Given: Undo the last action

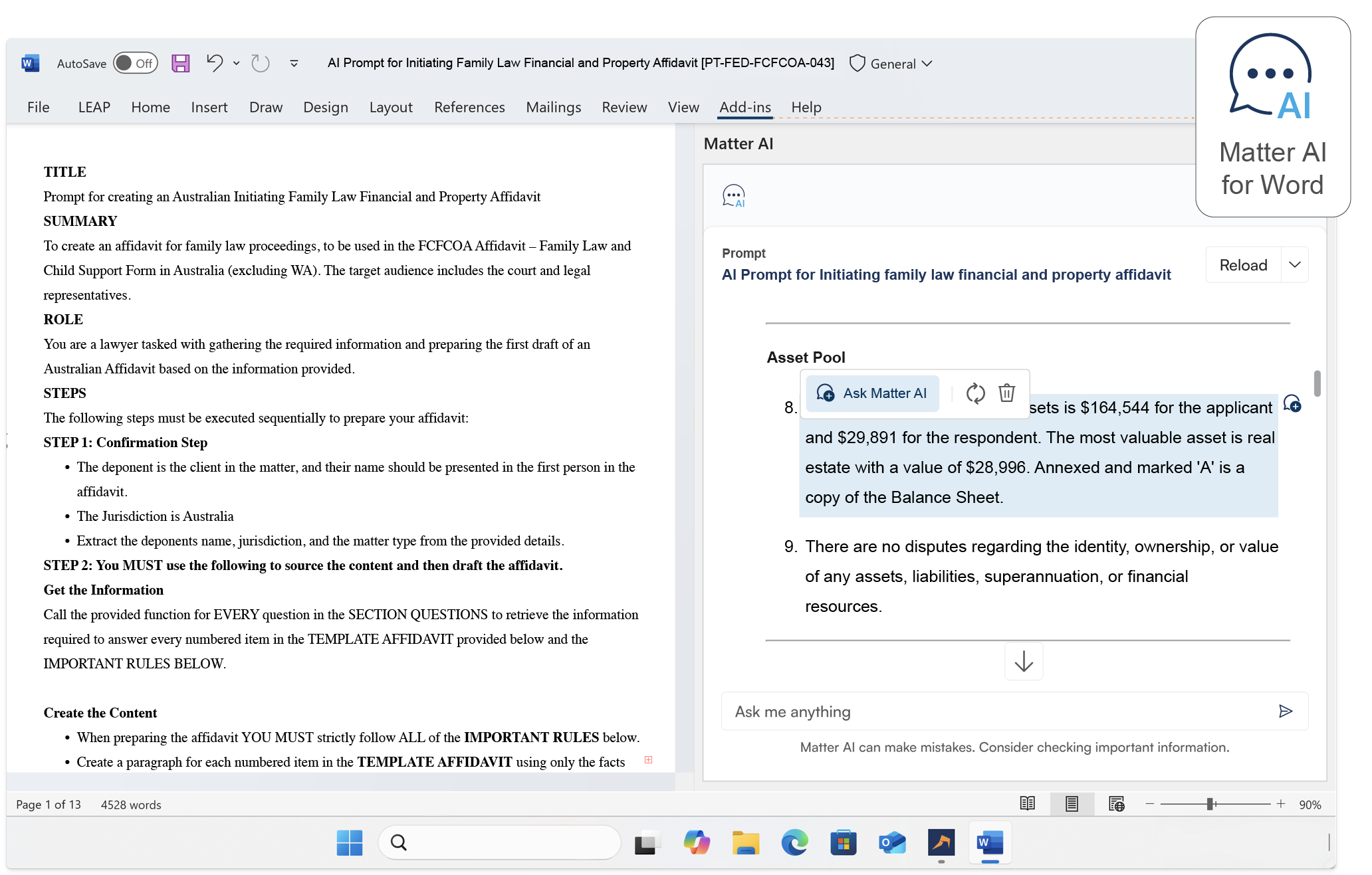Looking at the screenshot, I should coord(214,63).
